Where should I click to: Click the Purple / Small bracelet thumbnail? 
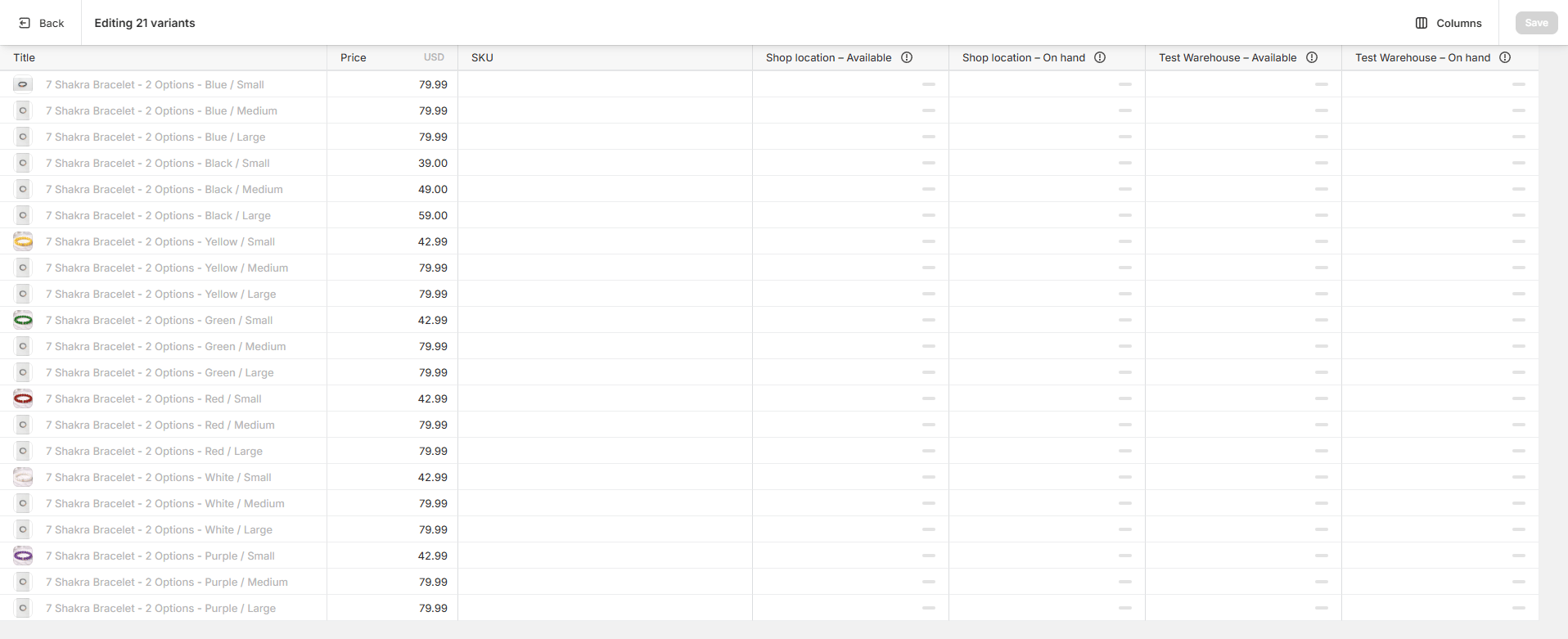coord(23,556)
